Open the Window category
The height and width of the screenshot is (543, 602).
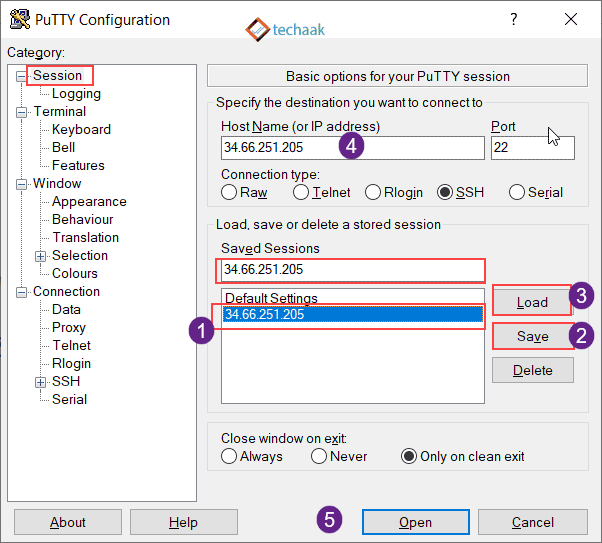(x=57, y=184)
